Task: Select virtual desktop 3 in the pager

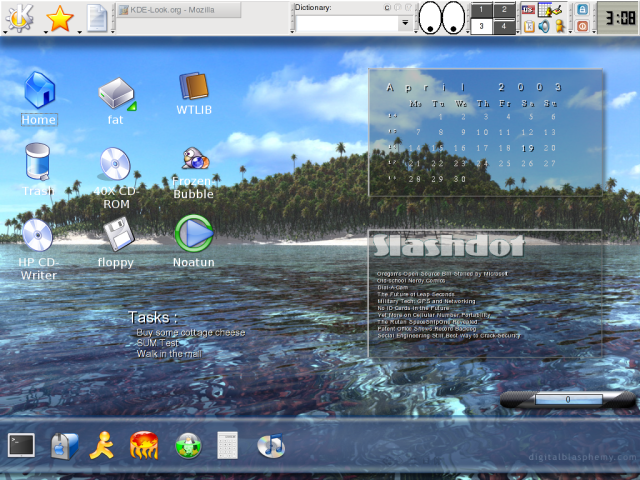Action: click(481, 26)
